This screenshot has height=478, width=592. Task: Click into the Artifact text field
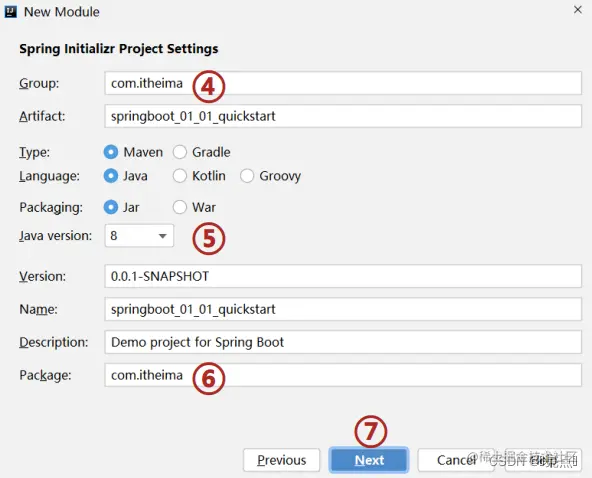[x=343, y=116]
